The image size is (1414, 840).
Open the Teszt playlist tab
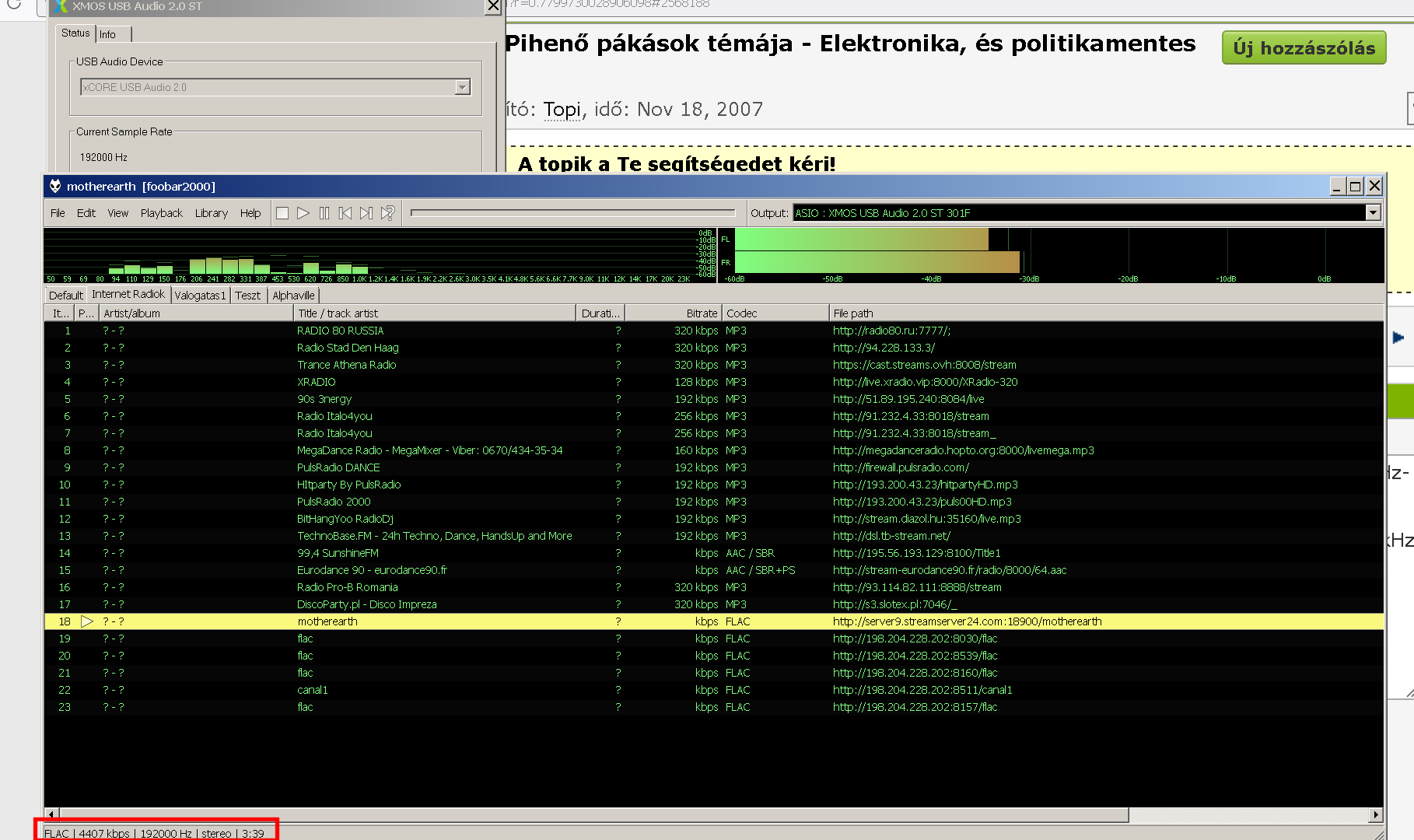click(x=248, y=296)
